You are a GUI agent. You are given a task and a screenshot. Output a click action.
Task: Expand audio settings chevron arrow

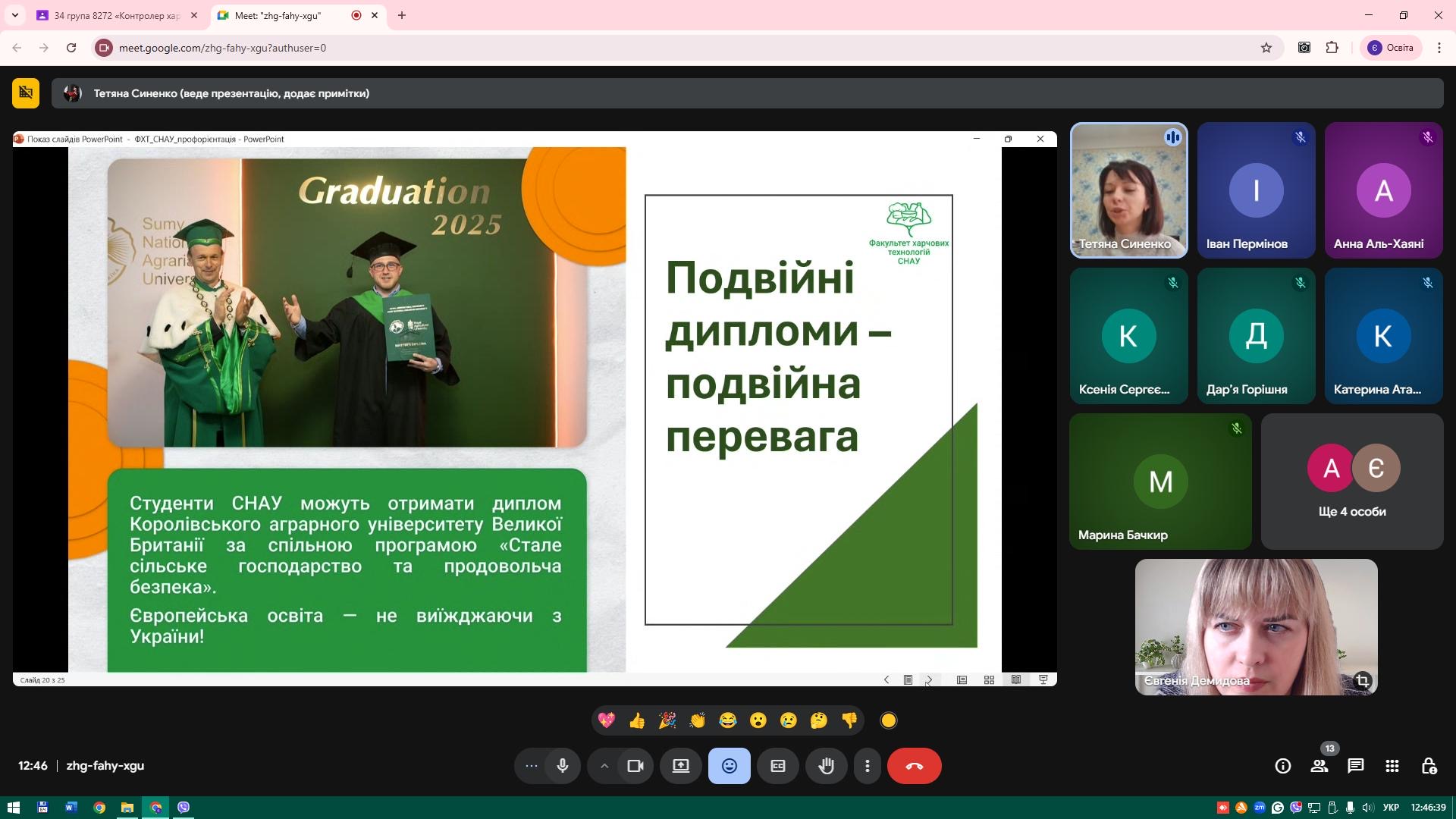point(604,766)
